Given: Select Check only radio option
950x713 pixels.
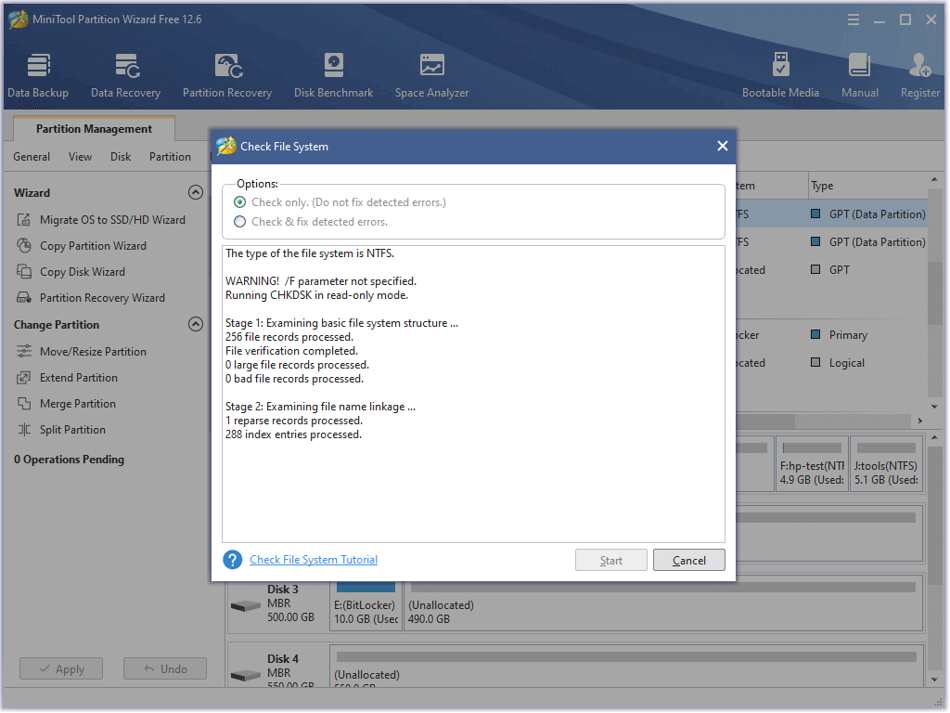Looking at the screenshot, I should 240,202.
